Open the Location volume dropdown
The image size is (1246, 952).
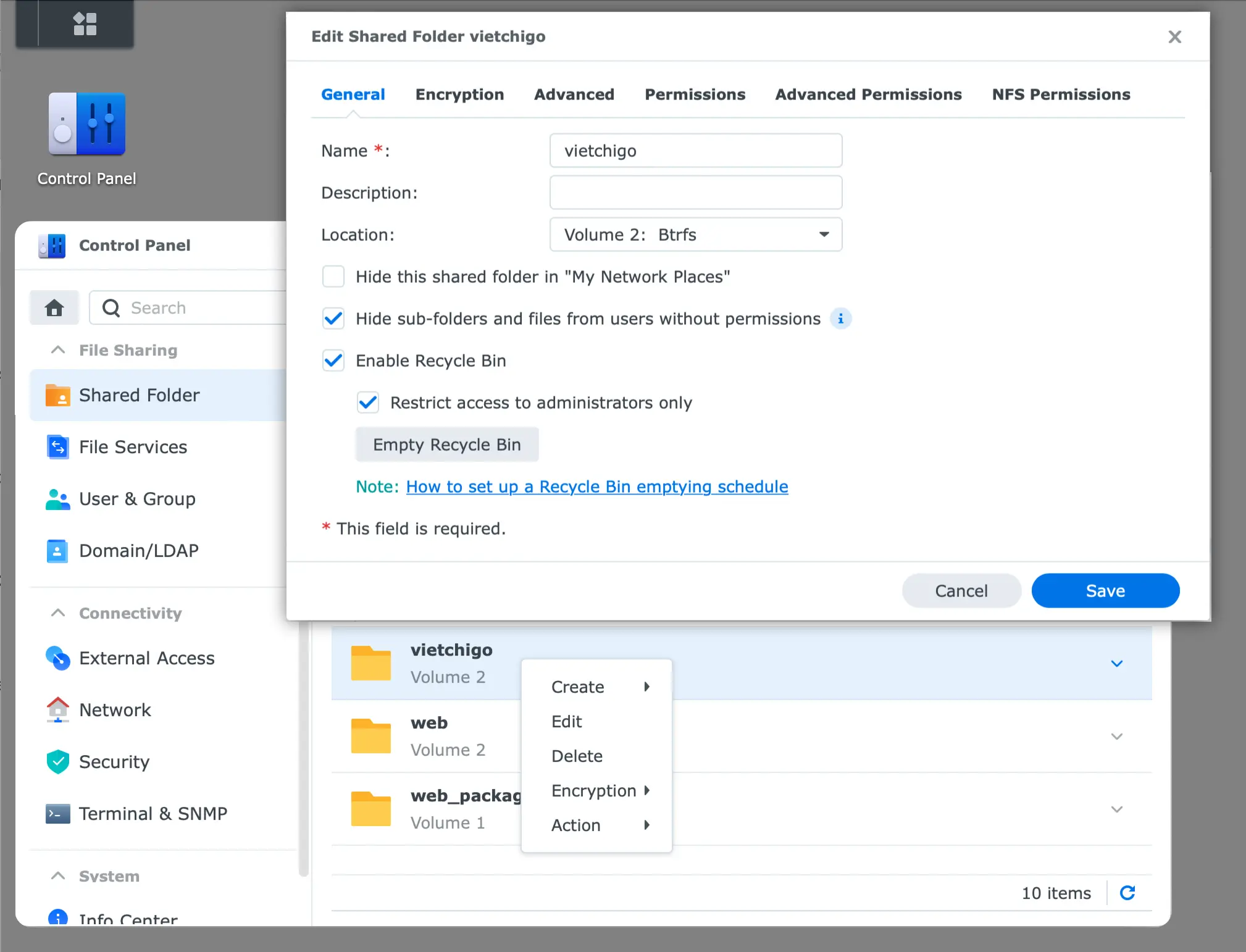[696, 235]
